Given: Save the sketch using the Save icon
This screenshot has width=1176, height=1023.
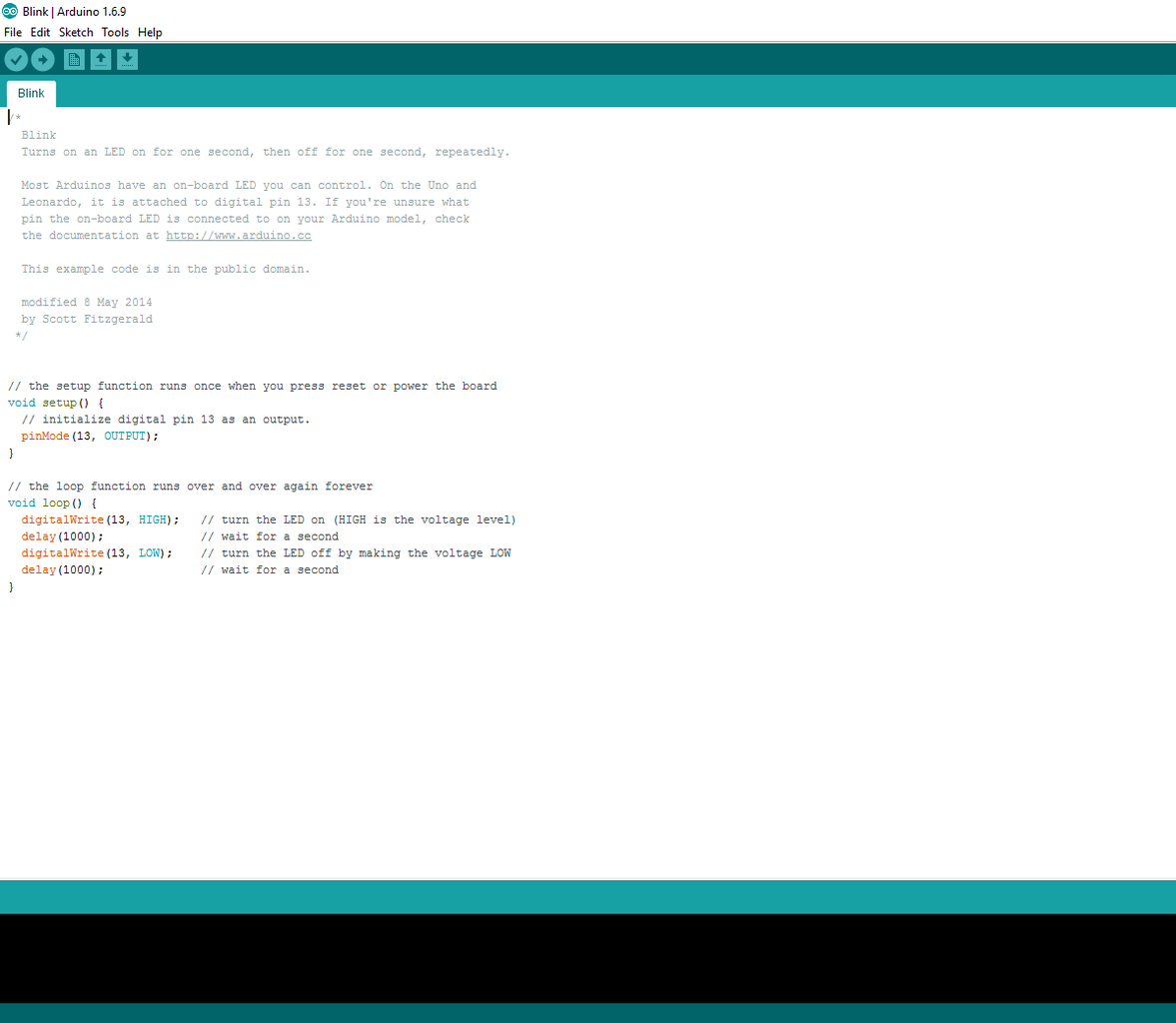Looking at the screenshot, I should [127, 59].
